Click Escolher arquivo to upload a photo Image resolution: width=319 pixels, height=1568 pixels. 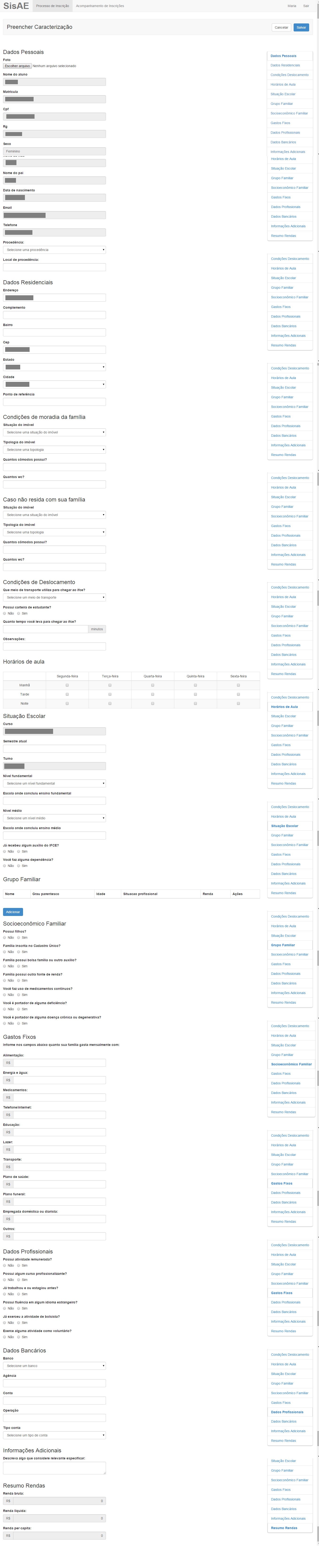(18, 66)
